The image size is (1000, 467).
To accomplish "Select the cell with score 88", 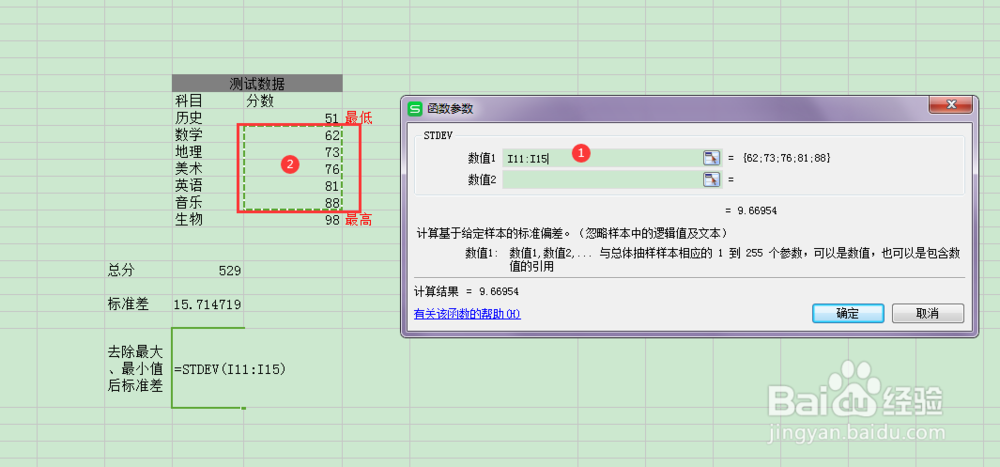I will click(x=293, y=202).
